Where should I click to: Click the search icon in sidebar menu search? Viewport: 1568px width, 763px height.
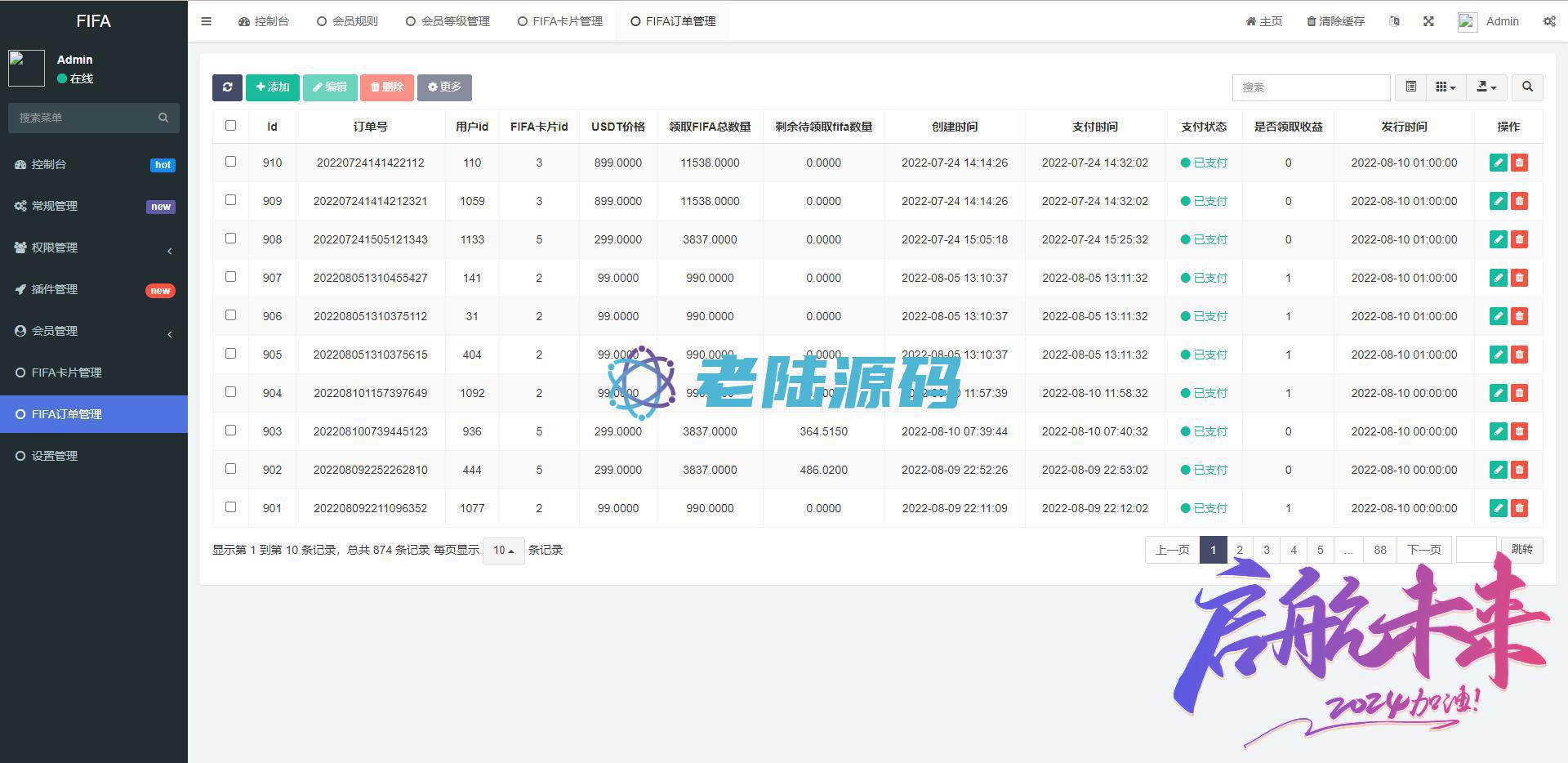(x=163, y=118)
